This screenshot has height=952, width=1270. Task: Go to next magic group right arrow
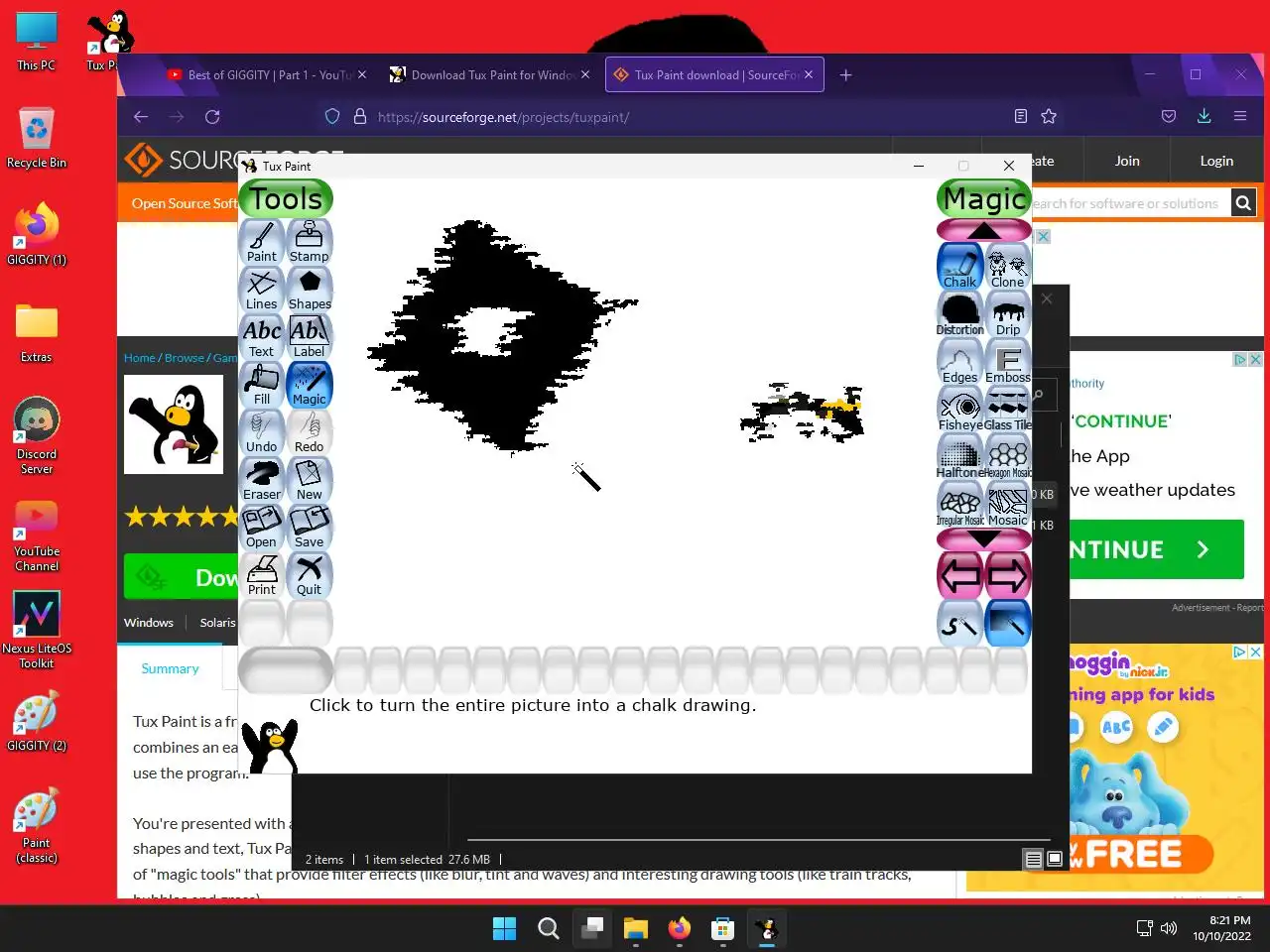pyautogui.click(x=1008, y=575)
